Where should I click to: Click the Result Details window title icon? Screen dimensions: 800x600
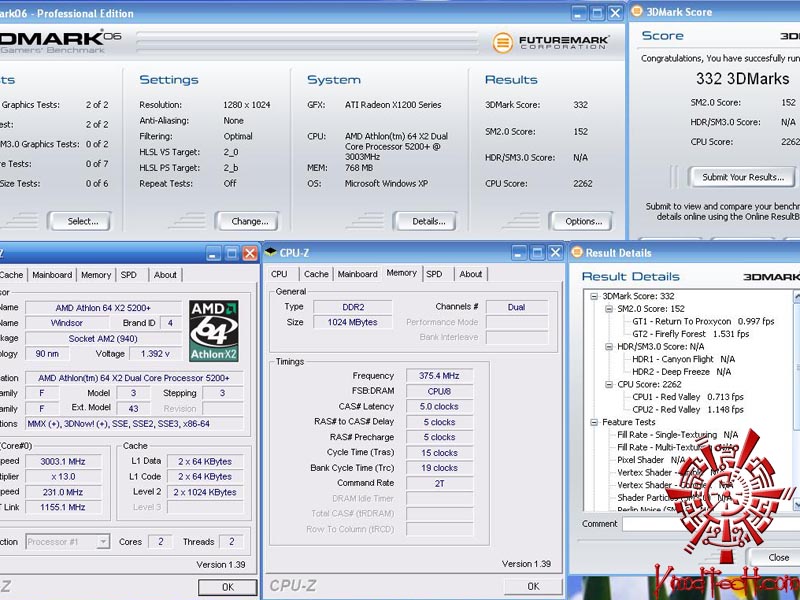tap(577, 252)
